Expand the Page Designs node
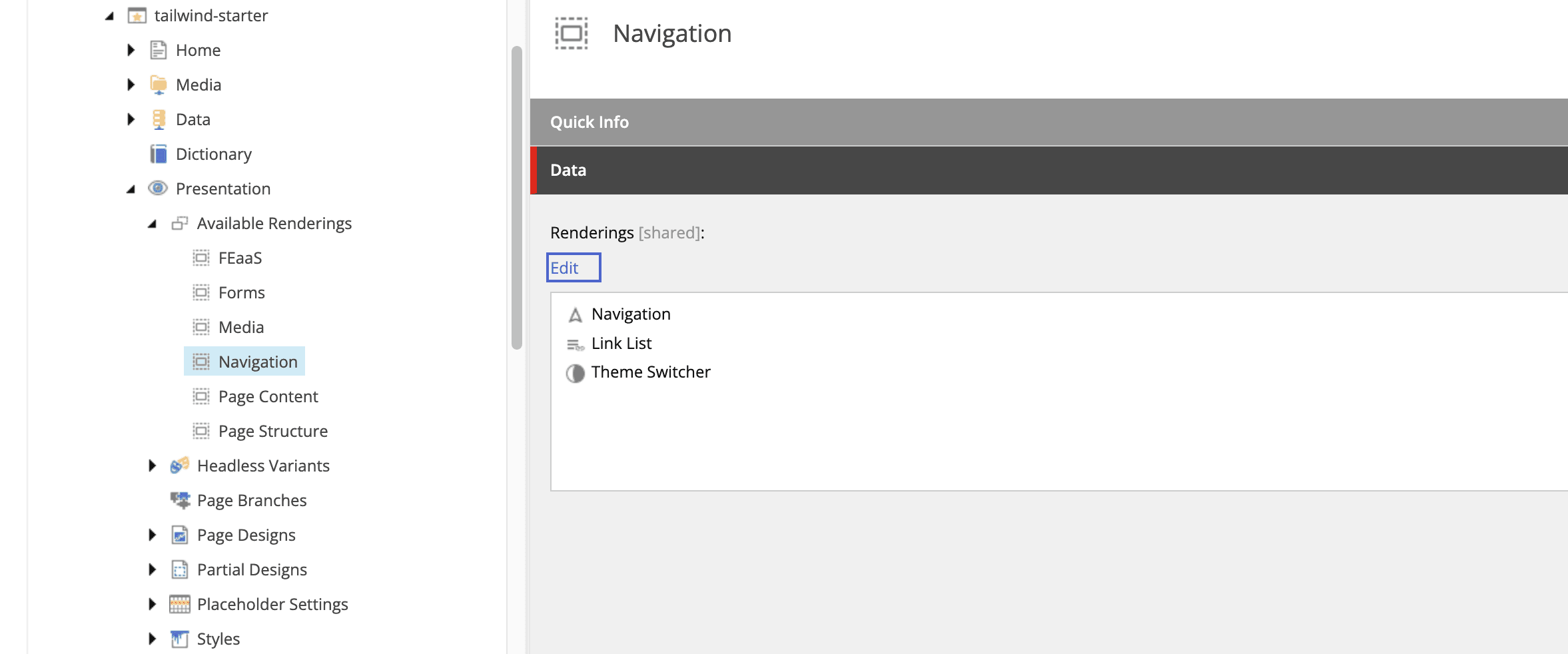This screenshot has width=1568, height=654. [x=153, y=535]
